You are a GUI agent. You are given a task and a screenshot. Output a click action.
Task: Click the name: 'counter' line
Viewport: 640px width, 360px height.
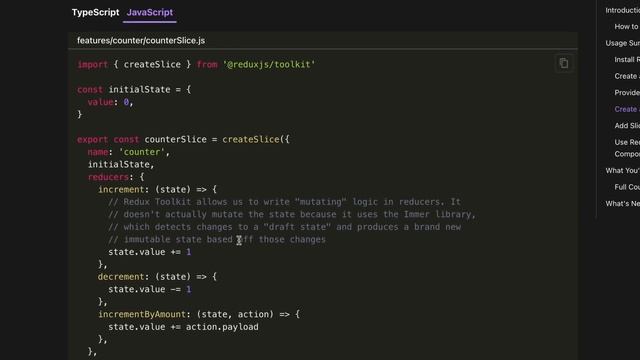(x=129, y=152)
